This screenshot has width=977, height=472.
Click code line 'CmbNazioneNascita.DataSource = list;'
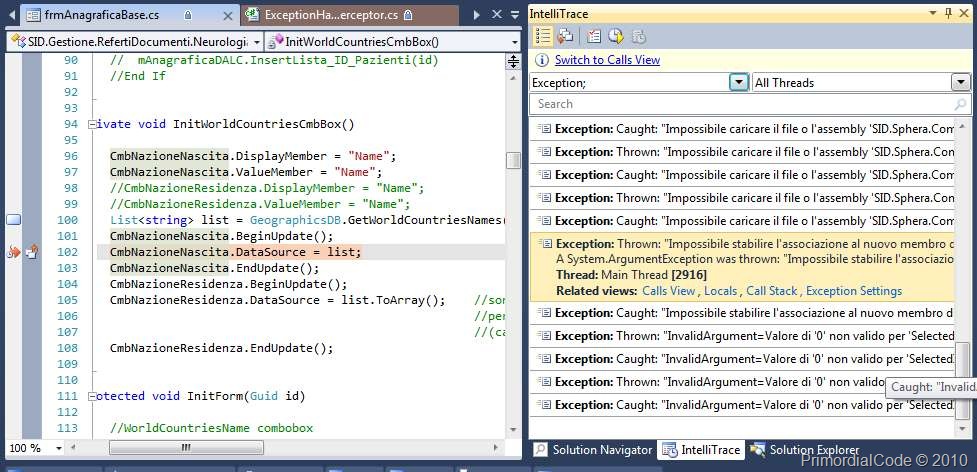(236, 252)
